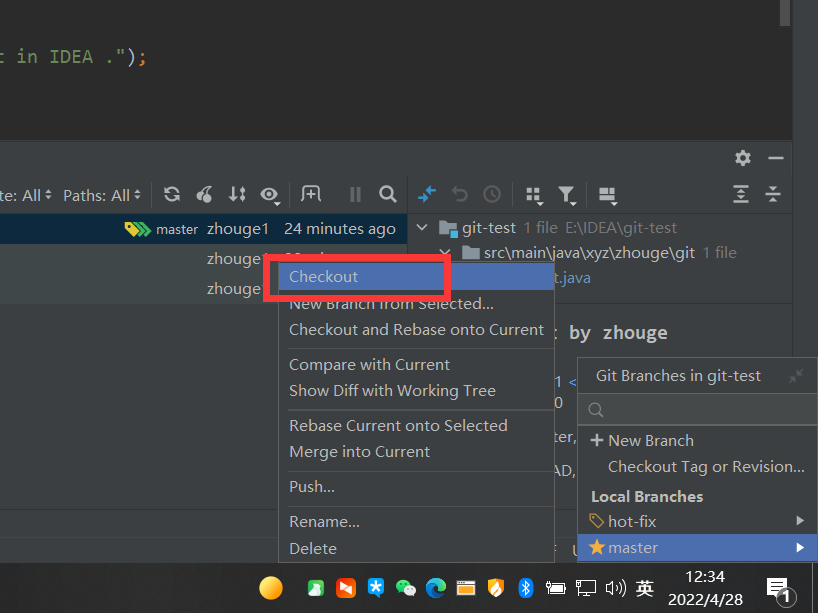Click the network monitor tray icon
Viewport: 818px width, 613px height.
coord(586,588)
